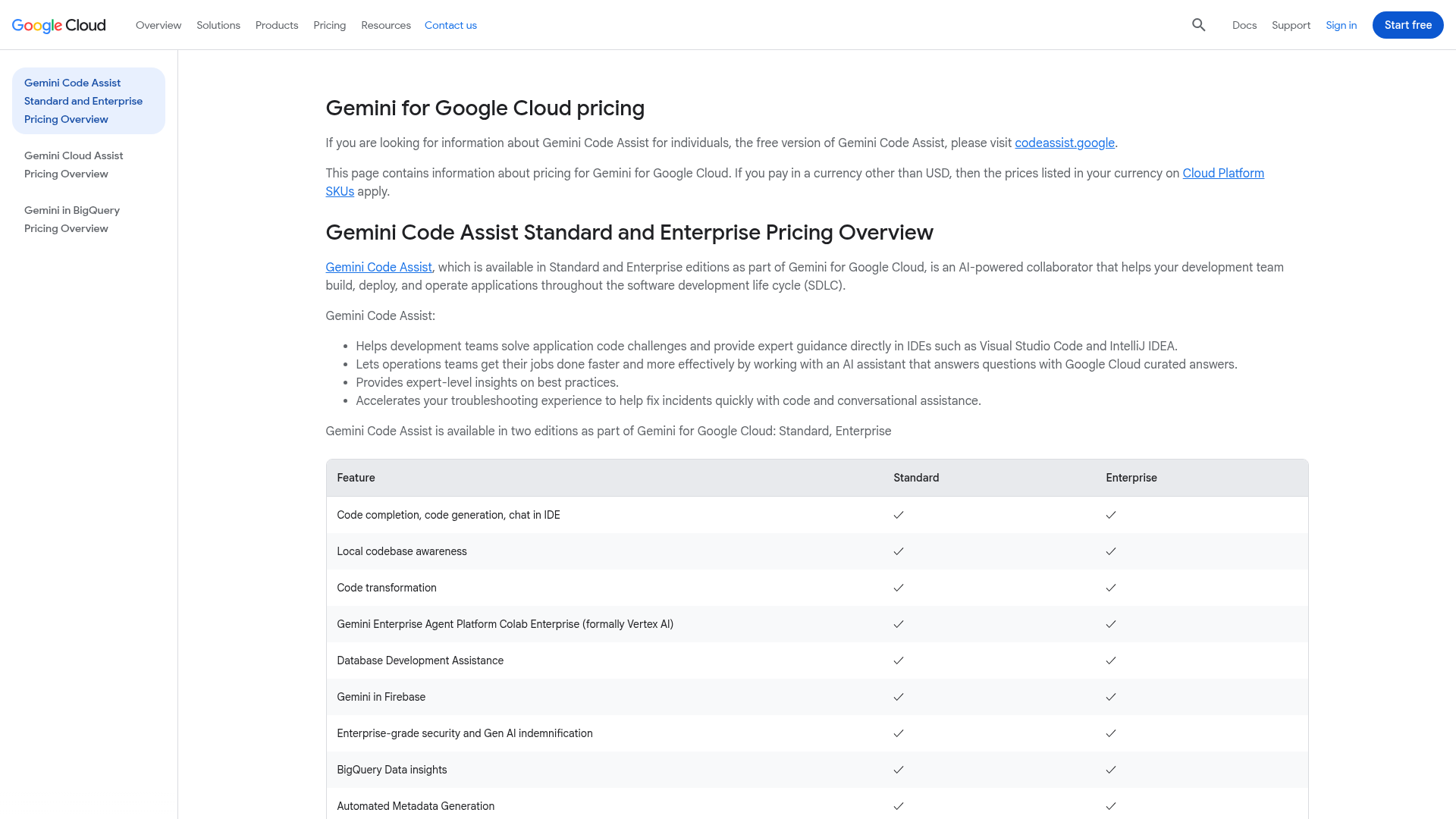Click Enterprise checkmark for Enterprise-grade security row
The image size is (1456, 819).
pos(1111,733)
